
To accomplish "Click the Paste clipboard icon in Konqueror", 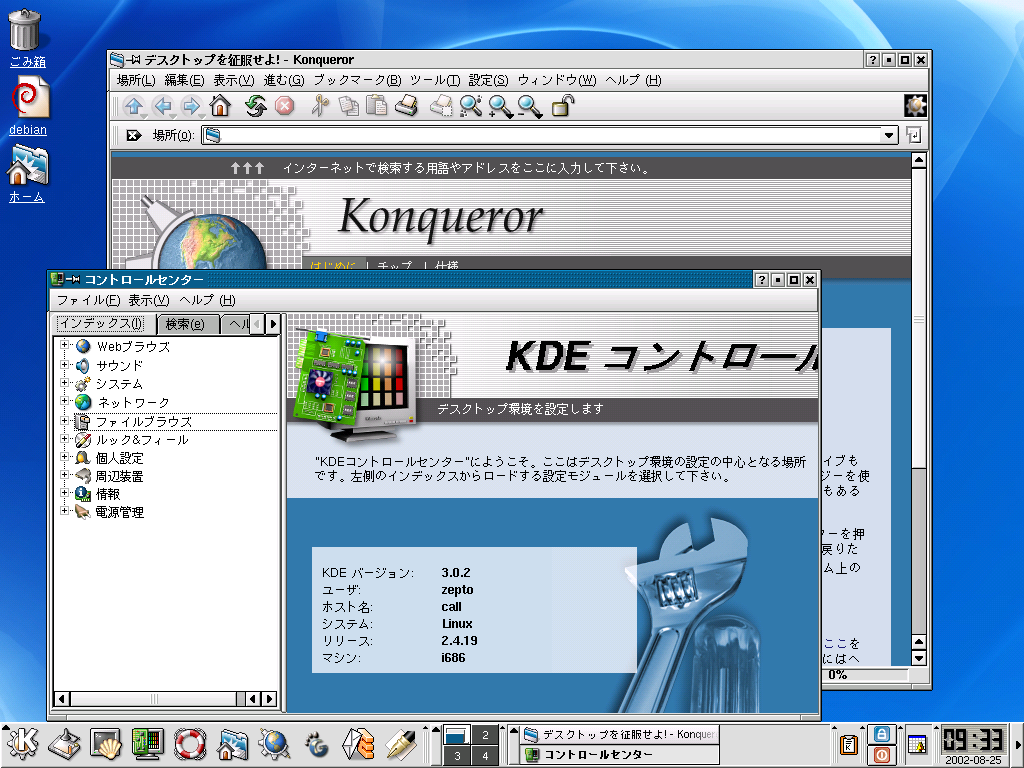I will coord(377,106).
